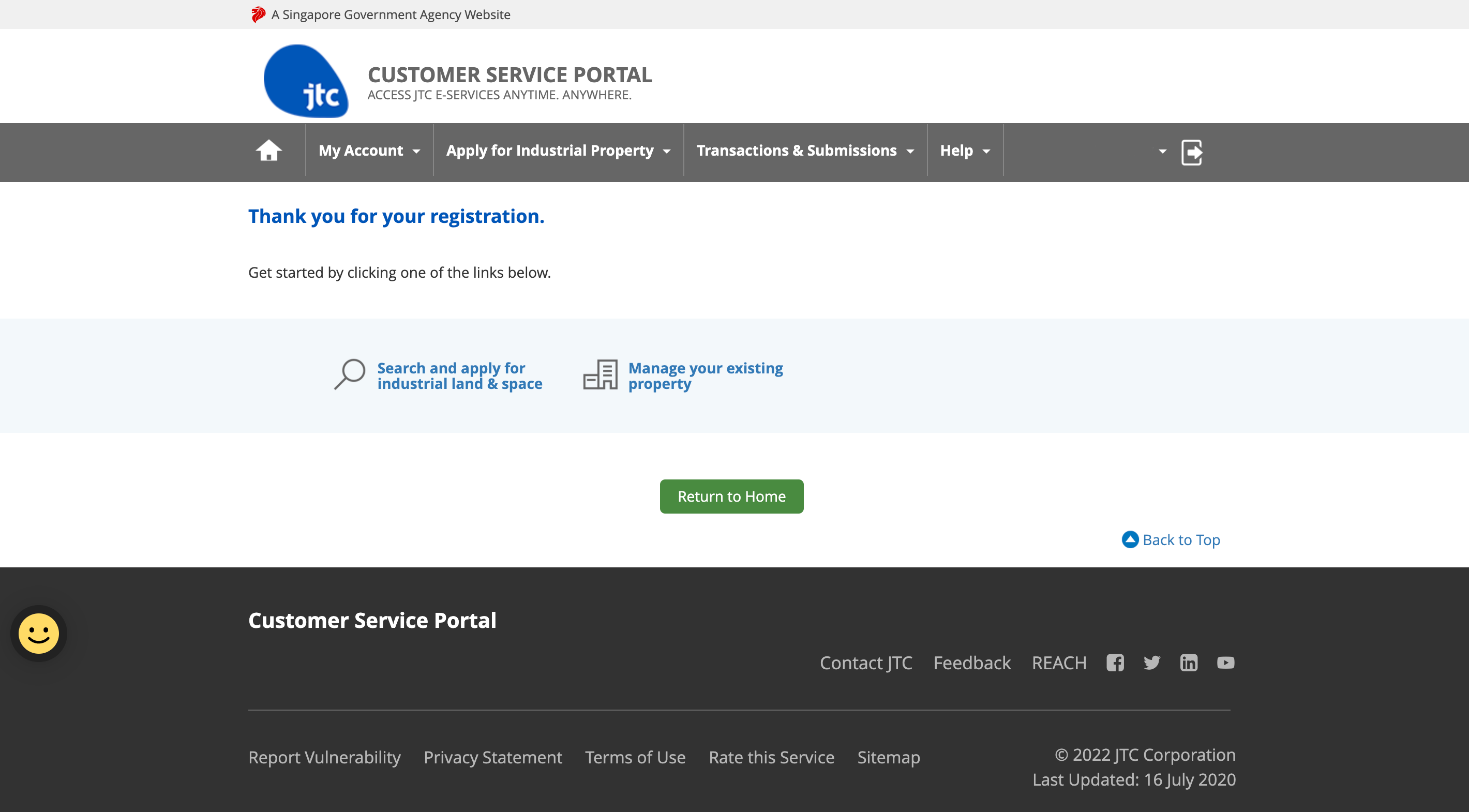Open JTC Facebook page icon

[1115, 663]
